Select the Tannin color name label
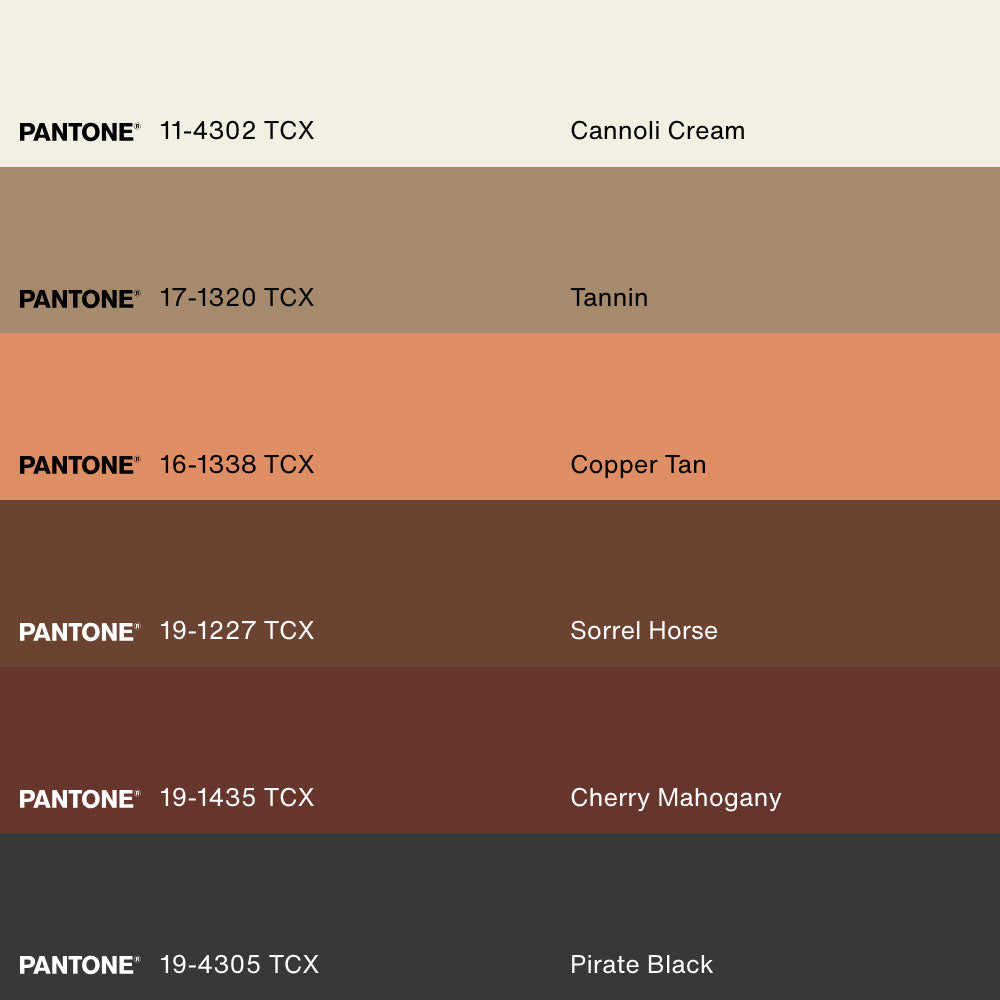Screen dimensions: 1000x1000 pos(609,298)
